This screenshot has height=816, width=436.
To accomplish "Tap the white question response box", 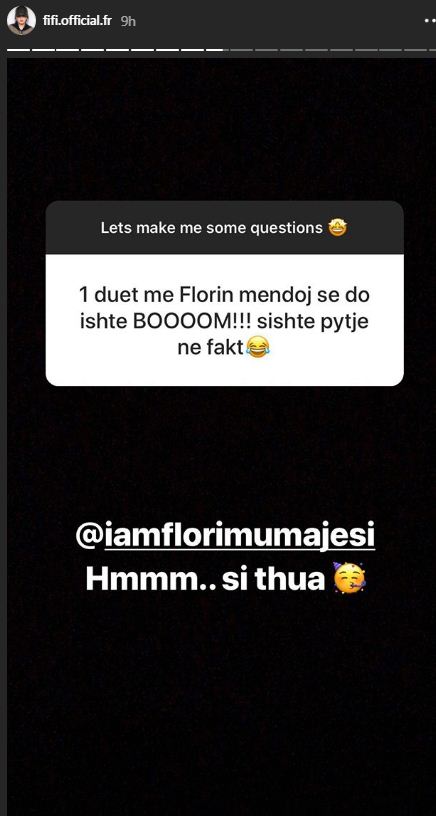I will point(225,320).
